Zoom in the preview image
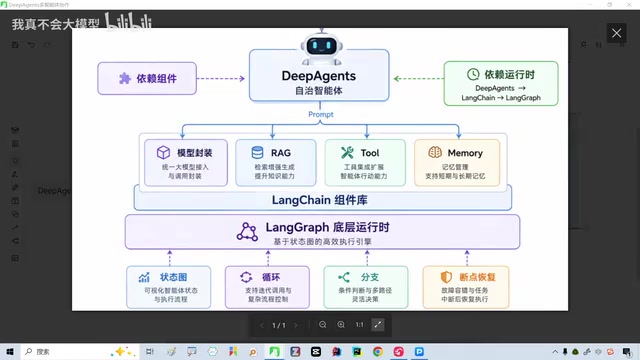640x360 pixels. point(341,325)
